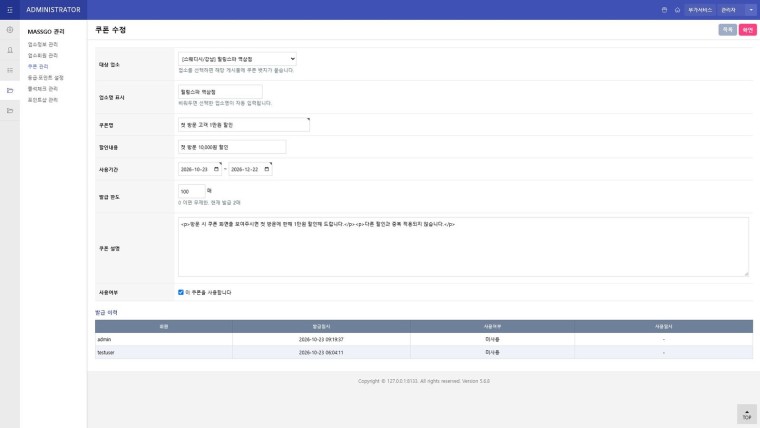
Task: Click the 발급일시 column header
Action: 321,326
